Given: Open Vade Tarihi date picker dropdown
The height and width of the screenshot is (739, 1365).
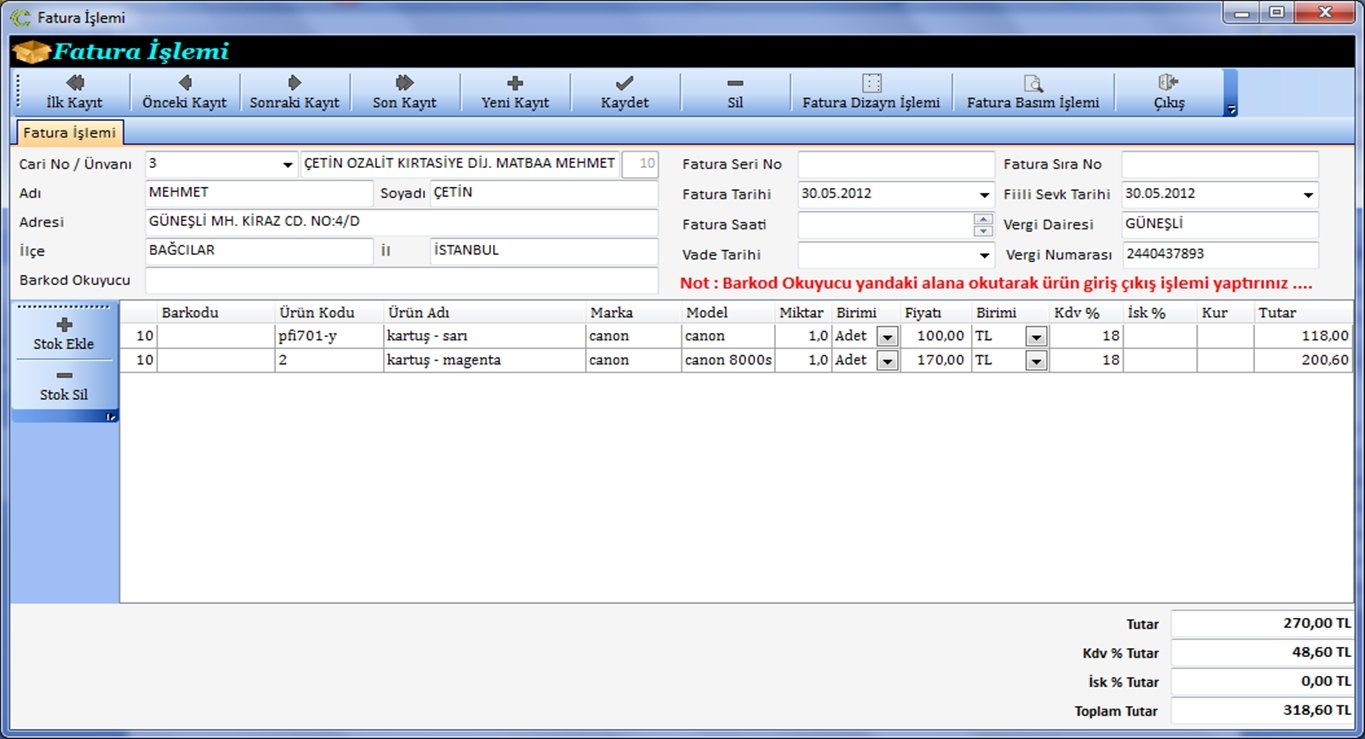Looking at the screenshot, I should click(985, 256).
